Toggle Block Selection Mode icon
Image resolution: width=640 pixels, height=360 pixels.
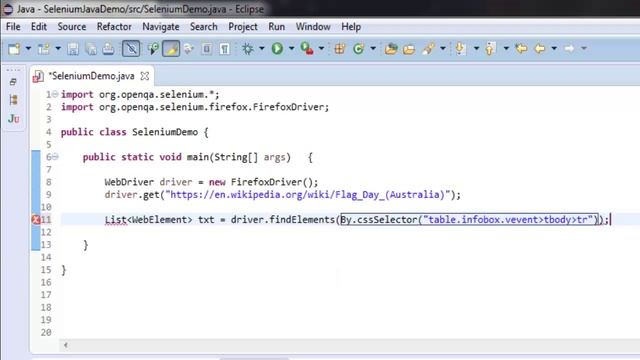coord(207,49)
